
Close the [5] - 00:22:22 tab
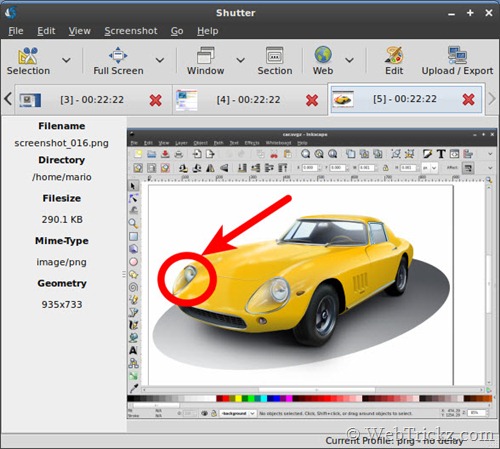pyautogui.click(x=468, y=99)
